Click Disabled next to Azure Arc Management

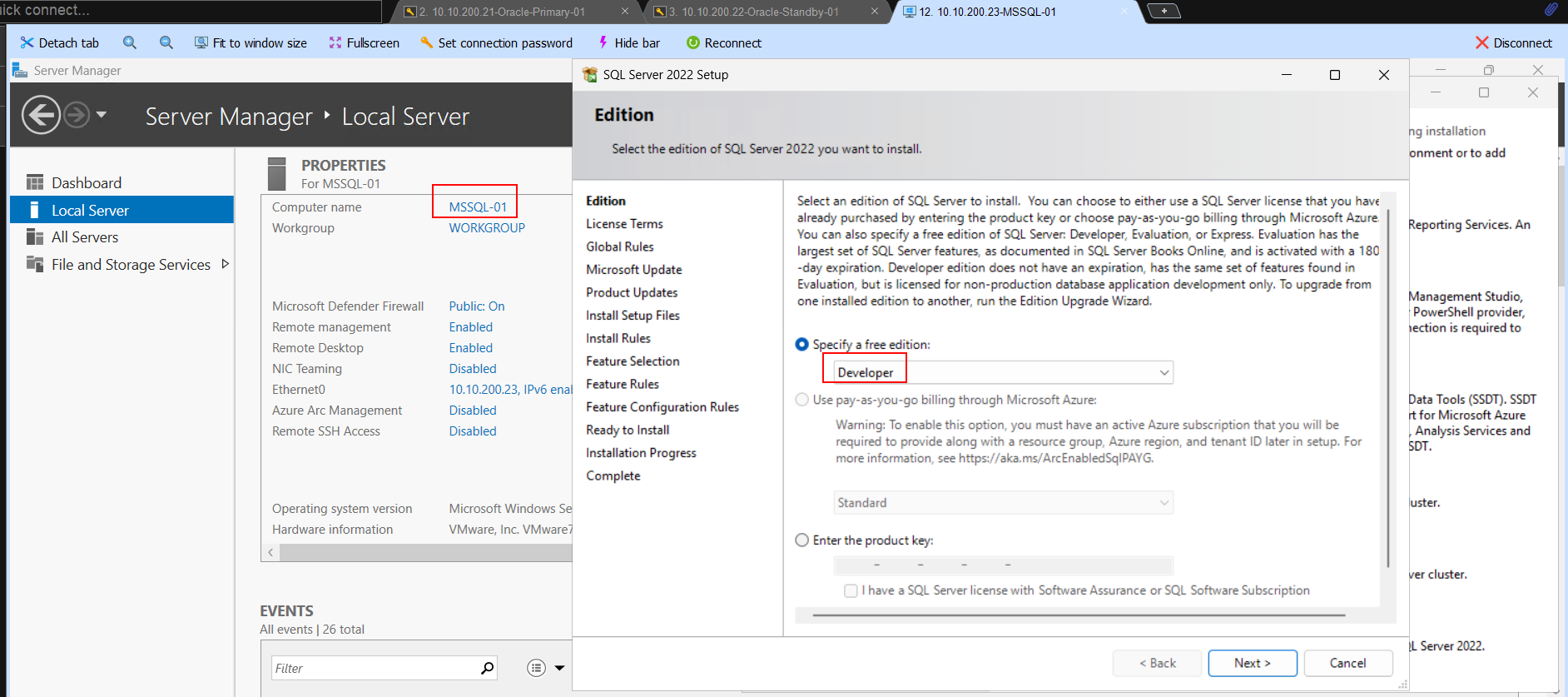click(x=473, y=411)
